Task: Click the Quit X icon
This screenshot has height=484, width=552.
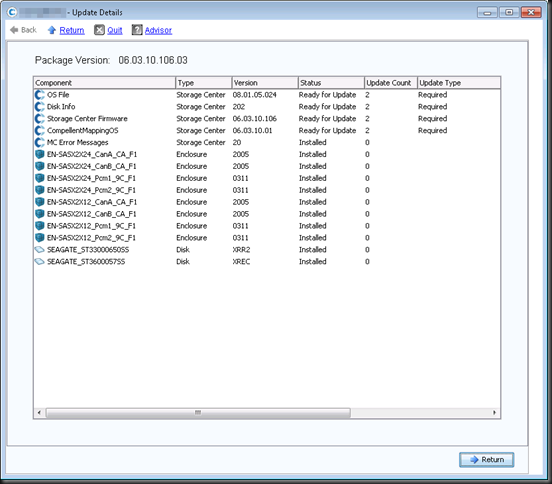Action: pyautogui.click(x=99, y=30)
